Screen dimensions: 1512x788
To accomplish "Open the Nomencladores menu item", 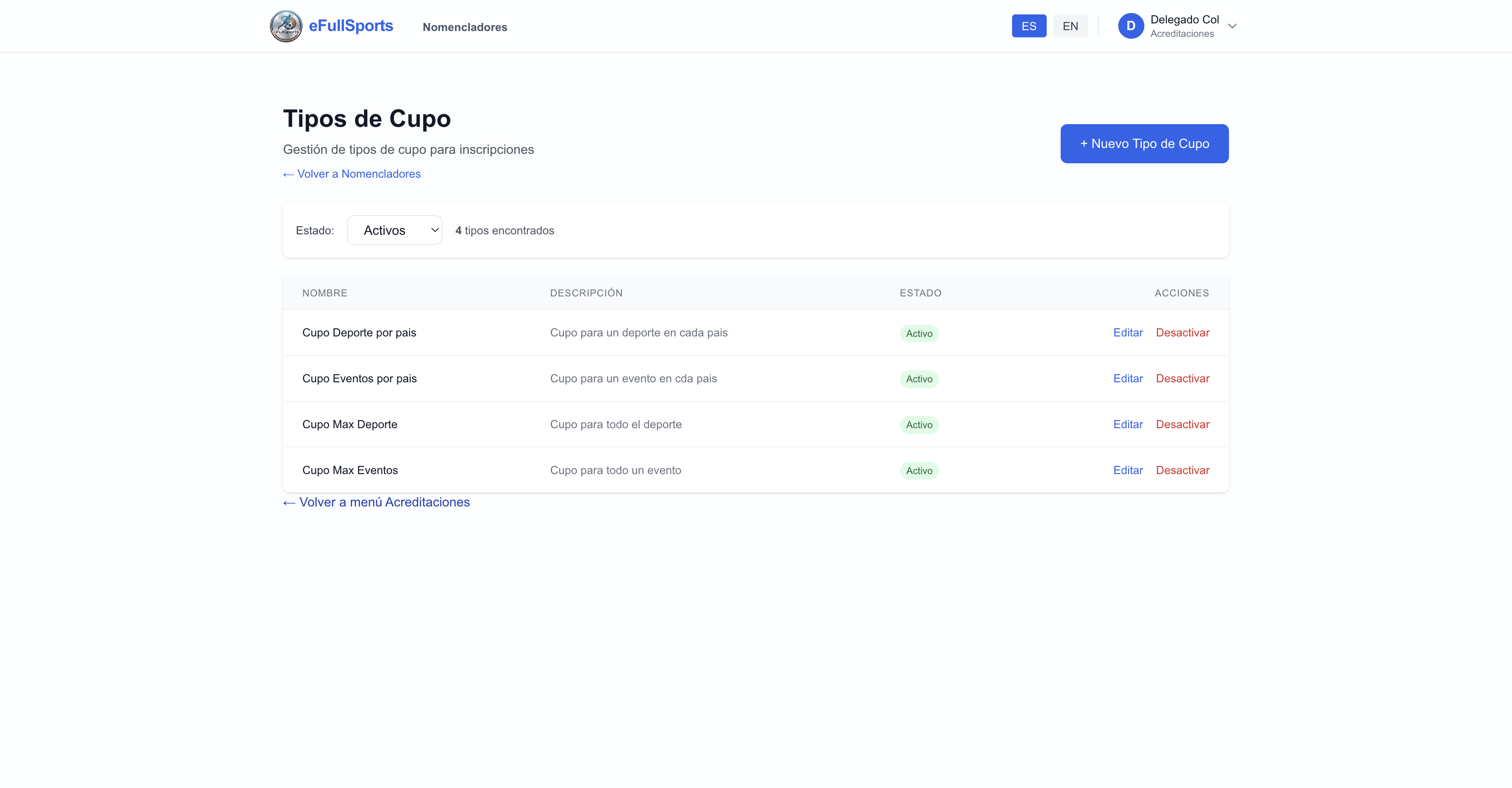I will [x=464, y=27].
